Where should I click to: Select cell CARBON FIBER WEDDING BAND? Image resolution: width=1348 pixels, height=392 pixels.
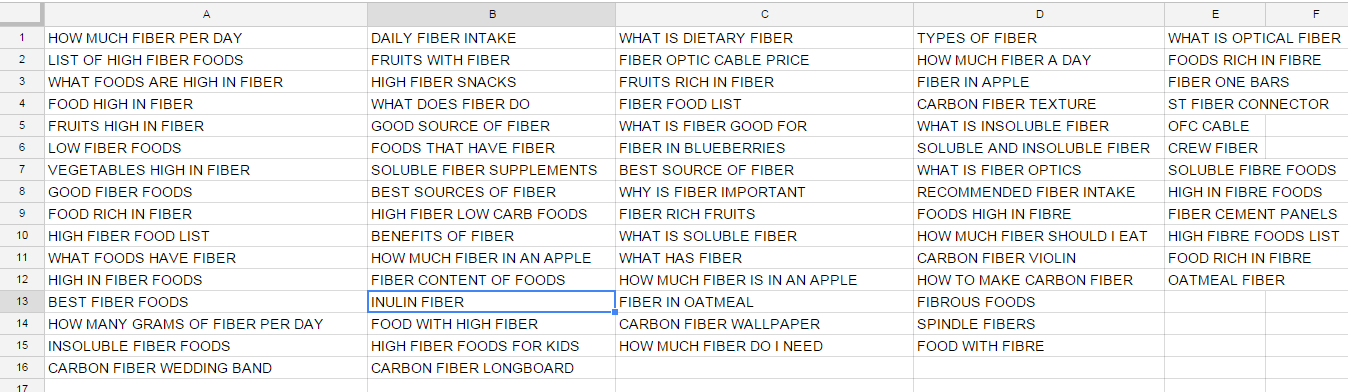tap(206, 368)
